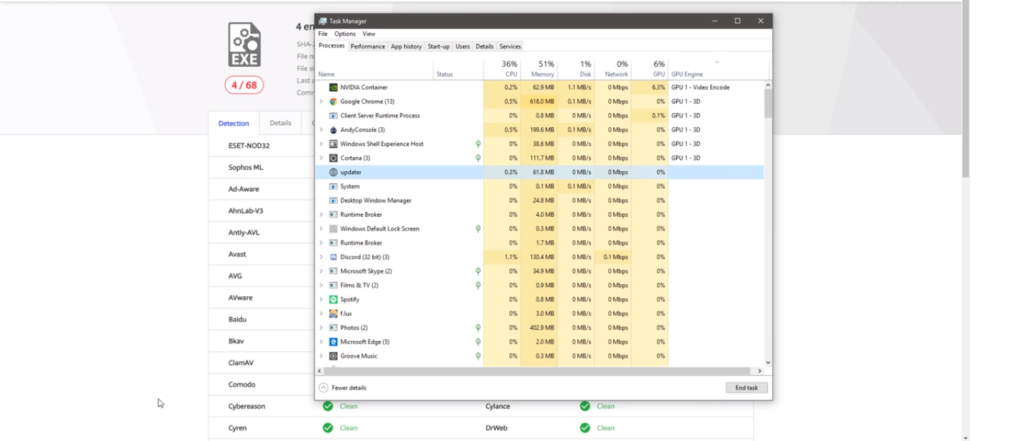The height and width of the screenshot is (441, 1024).
Task: Click the End task button
Action: coord(746,387)
